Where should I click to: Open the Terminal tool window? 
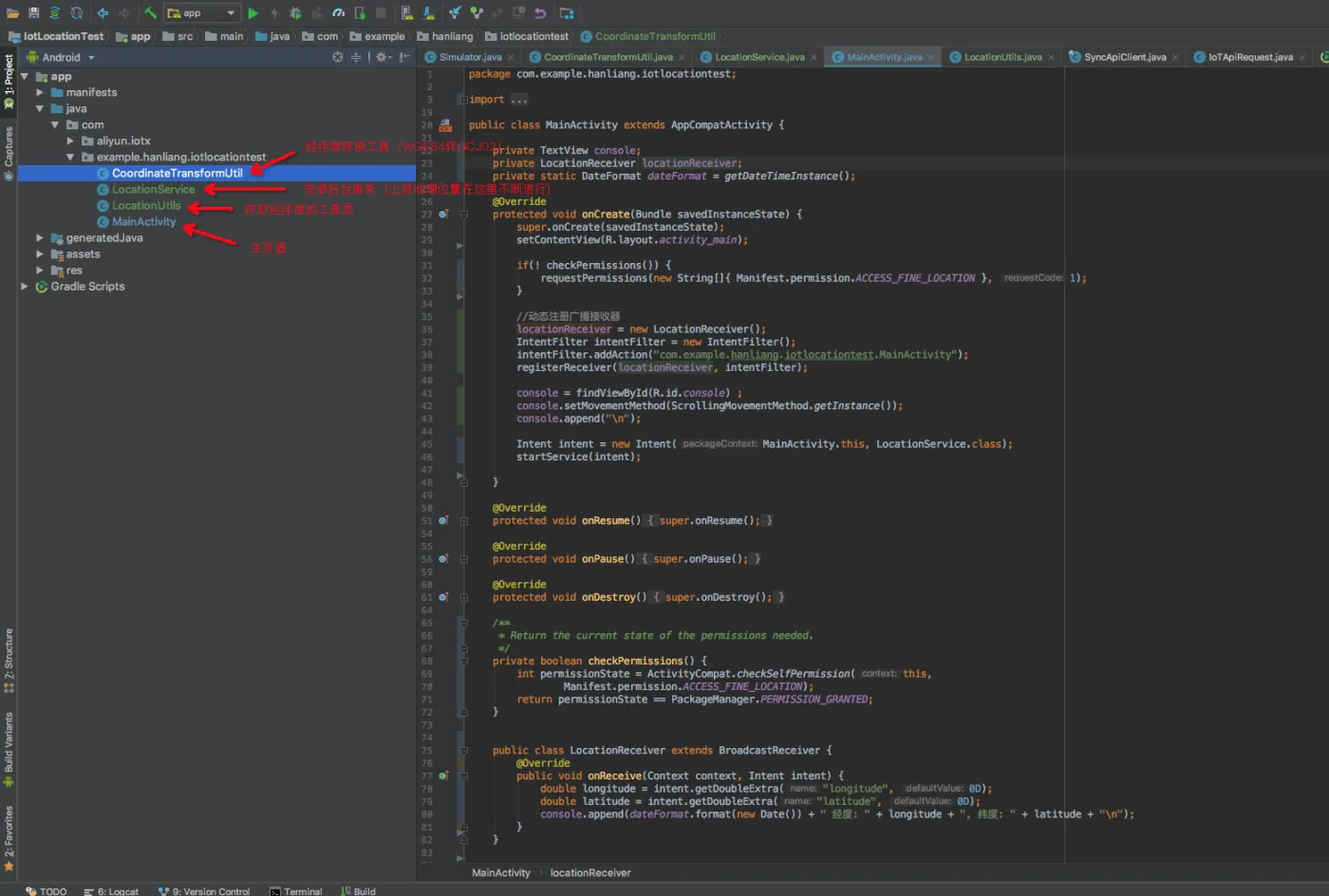pyautogui.click(x=296, y=890)
